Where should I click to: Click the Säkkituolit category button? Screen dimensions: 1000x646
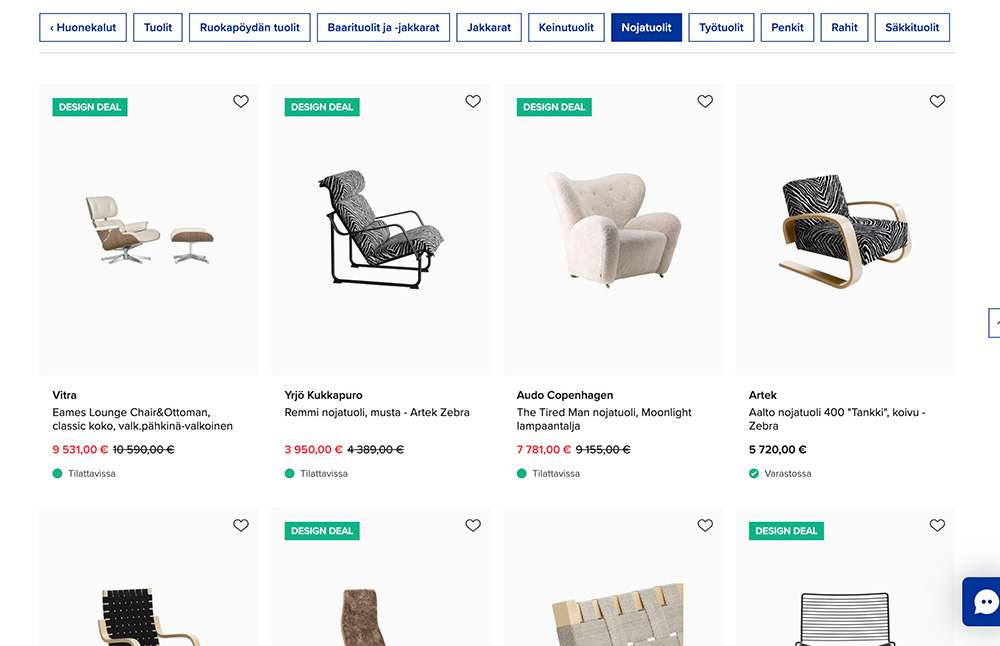click(911, 27)
